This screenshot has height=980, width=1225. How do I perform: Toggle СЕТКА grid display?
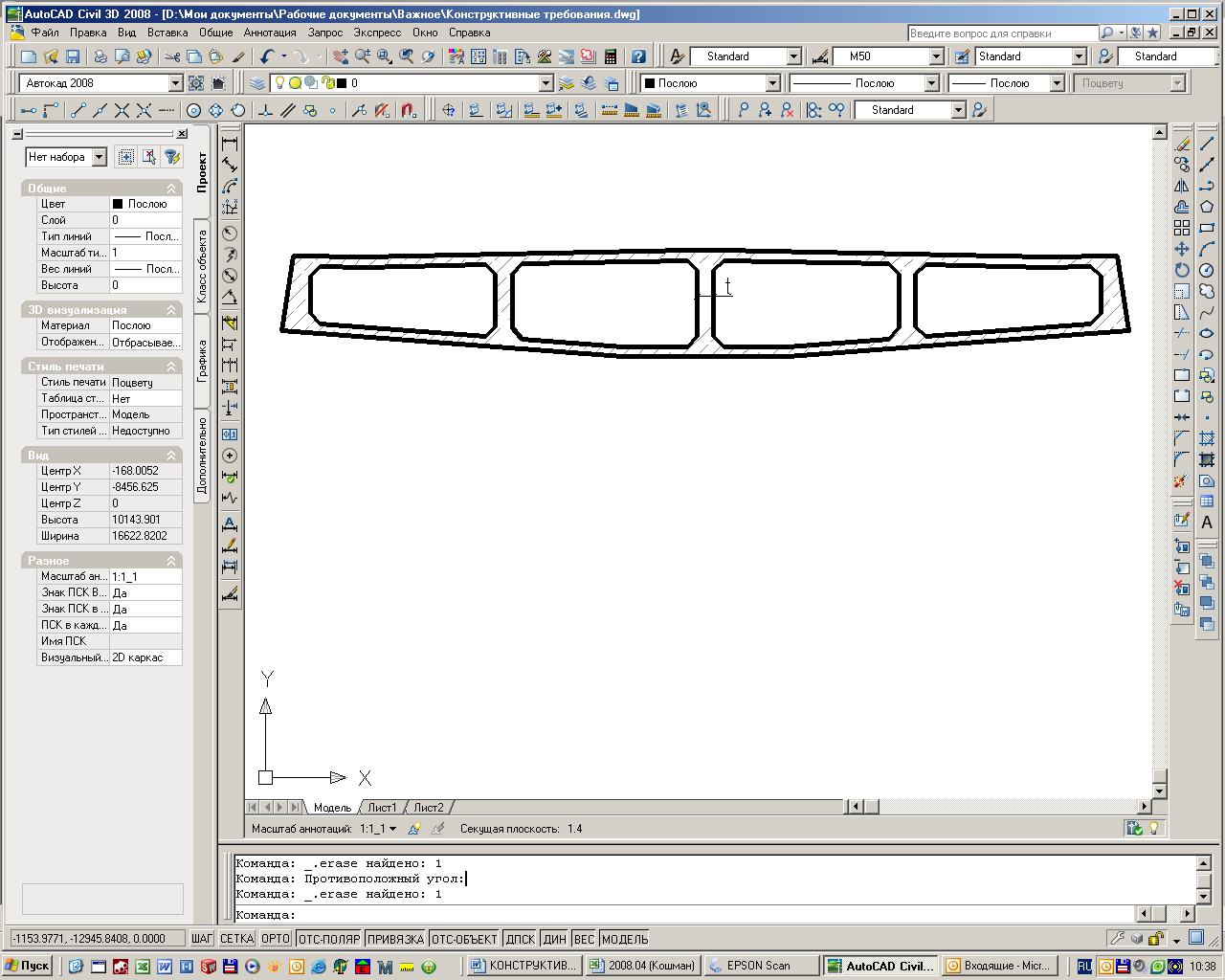236,939
